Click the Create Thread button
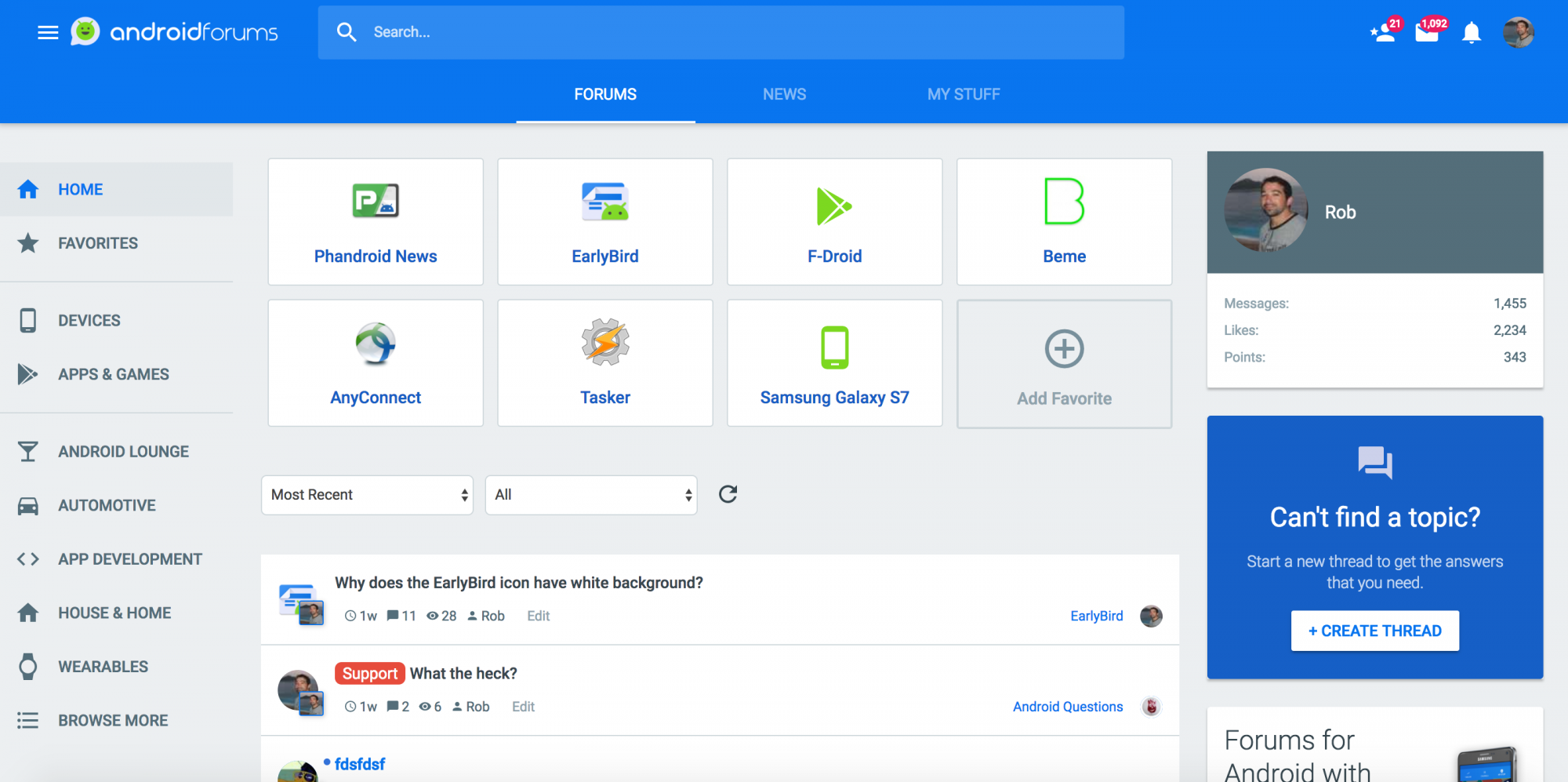The width and height of the screenshot is (1568, 782). [1374, 631]
